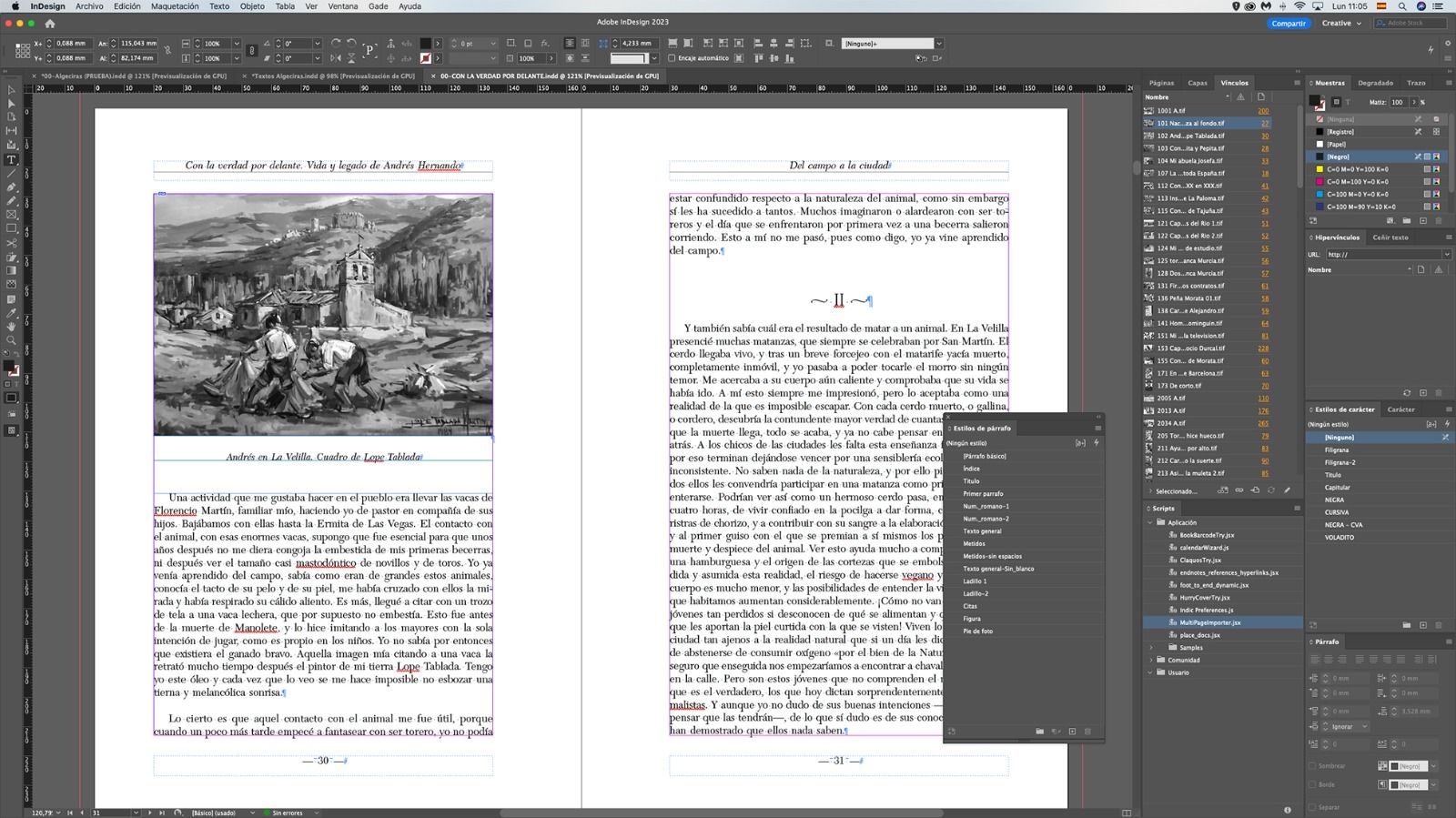Click the X+ position field 0,088 mm
Viewport: 1456px width, 818px height.
click(72, 43)
